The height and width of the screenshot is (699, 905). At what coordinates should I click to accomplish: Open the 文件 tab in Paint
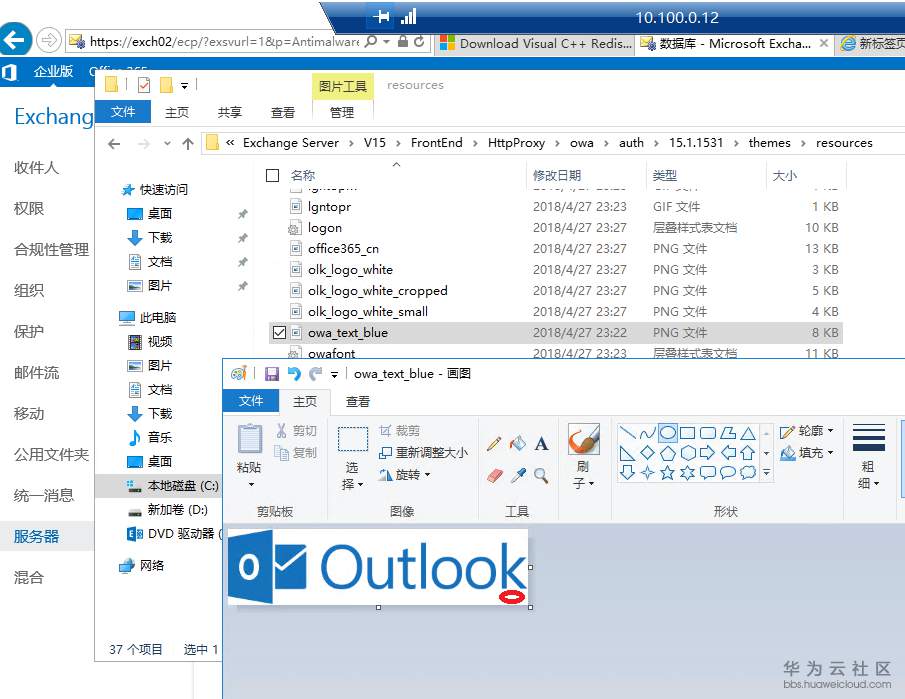(x=251, y=401)
